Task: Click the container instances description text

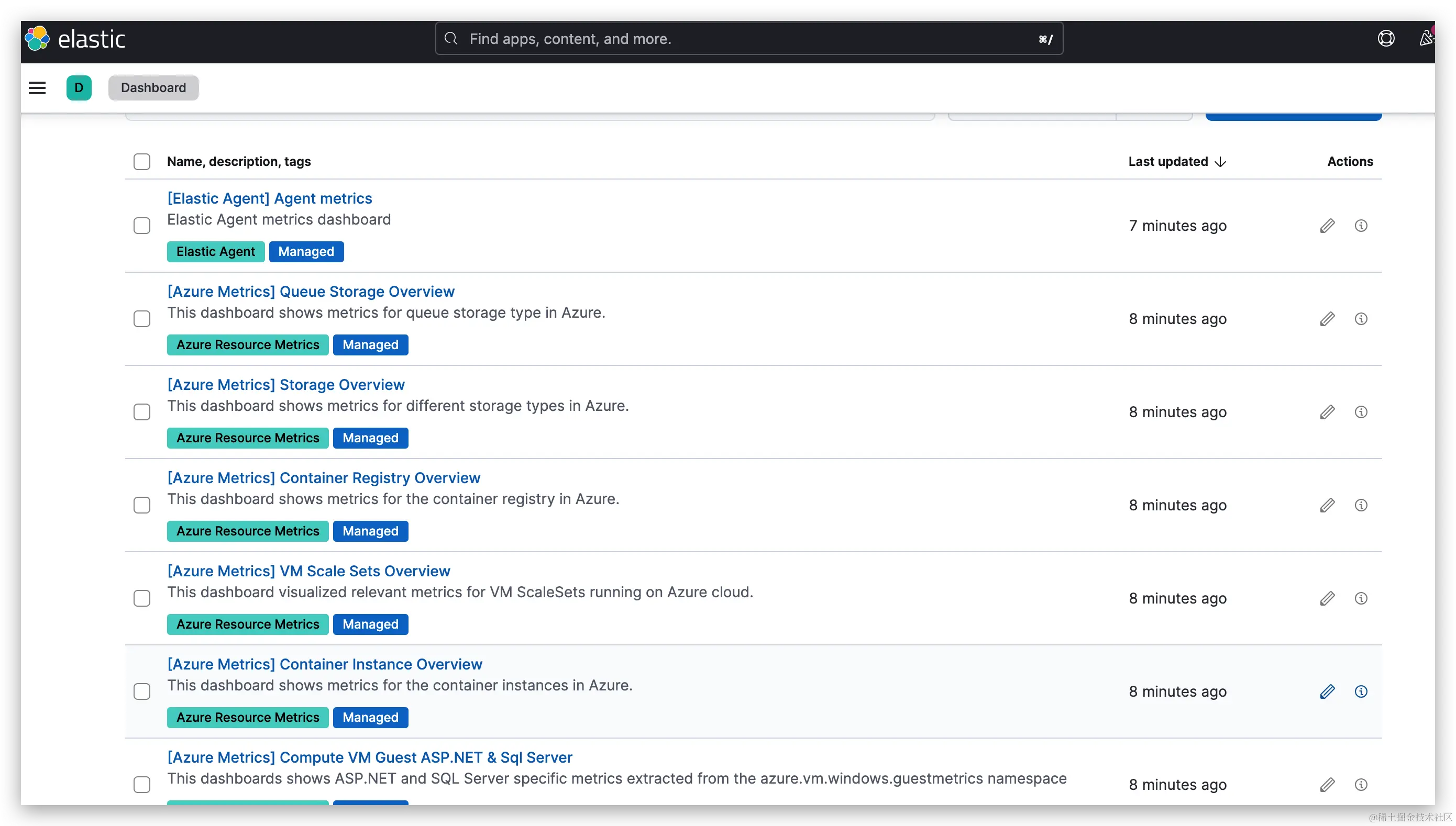Action: [400, 685]
